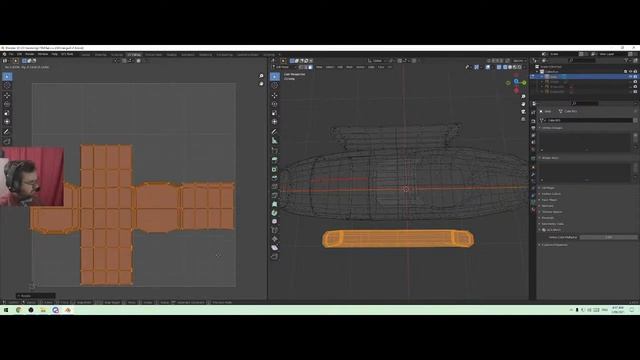Open the Outliner filter options
The width and height of the screenshot is (640, 360).
627,60
